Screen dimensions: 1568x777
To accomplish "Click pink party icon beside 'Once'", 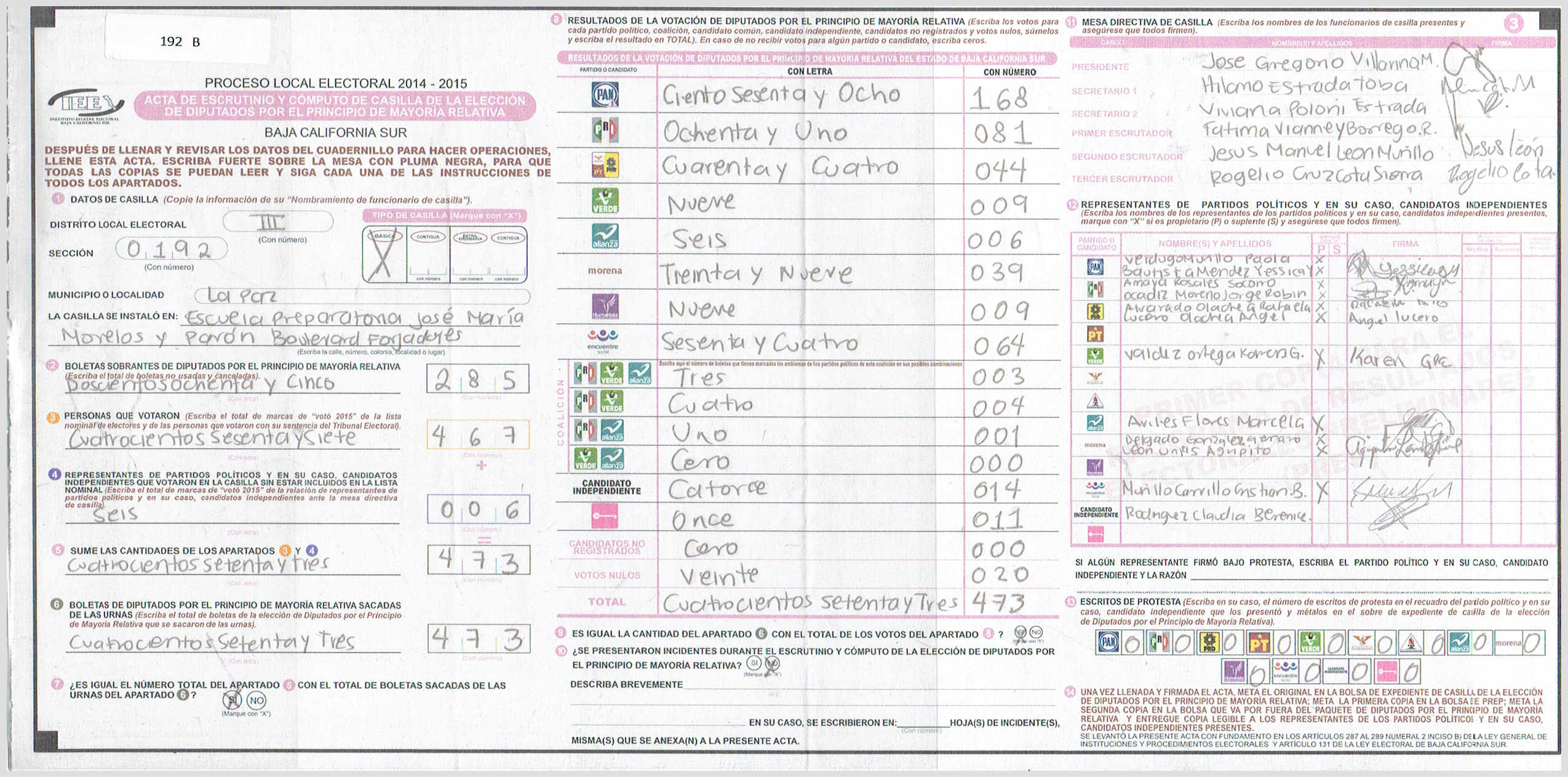I will point(605,516).
